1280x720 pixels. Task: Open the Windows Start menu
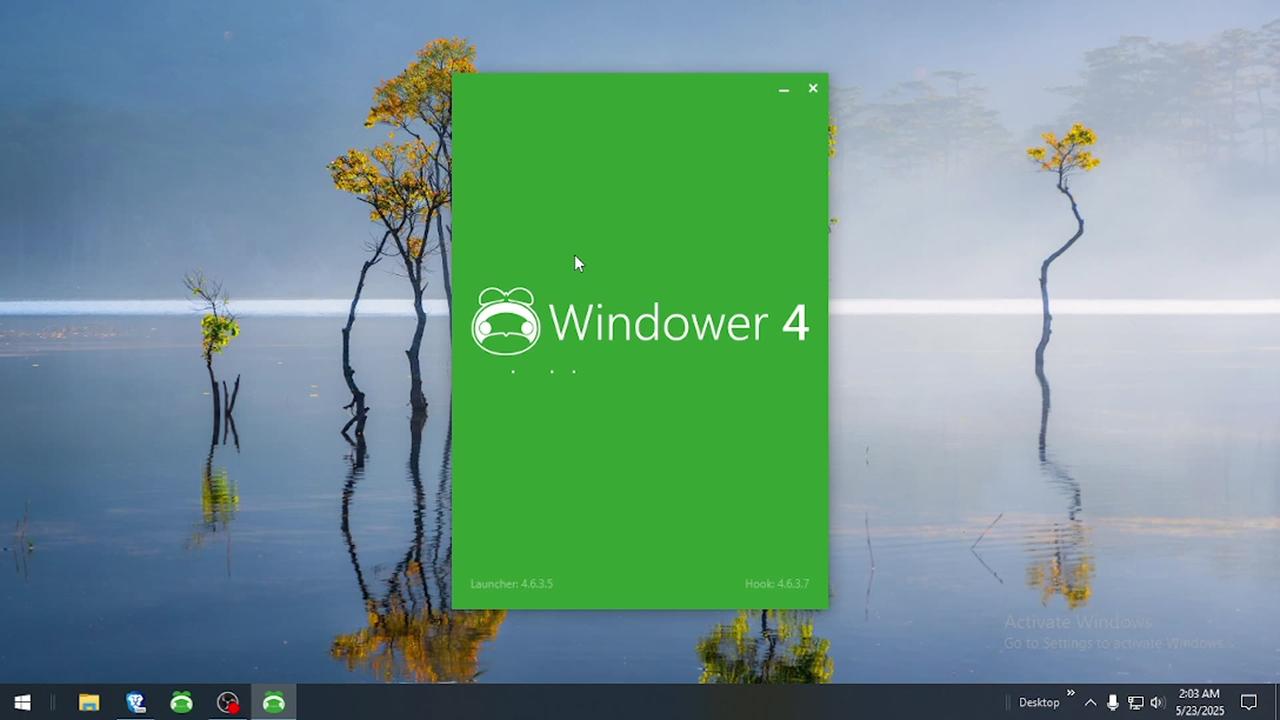tap(22, 702)
